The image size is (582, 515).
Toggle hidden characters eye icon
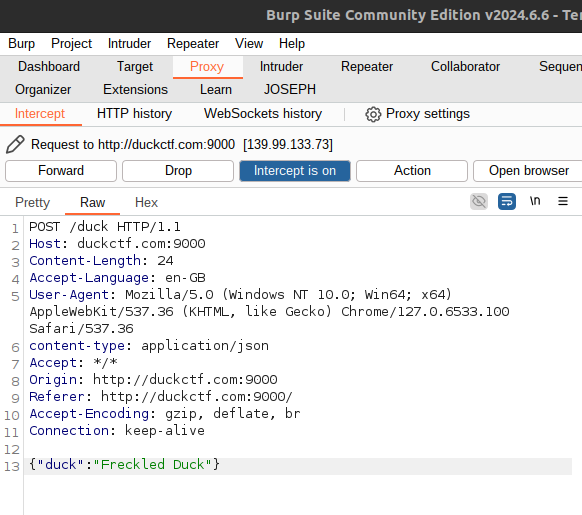pyautogui.click(x=479, y=202)
